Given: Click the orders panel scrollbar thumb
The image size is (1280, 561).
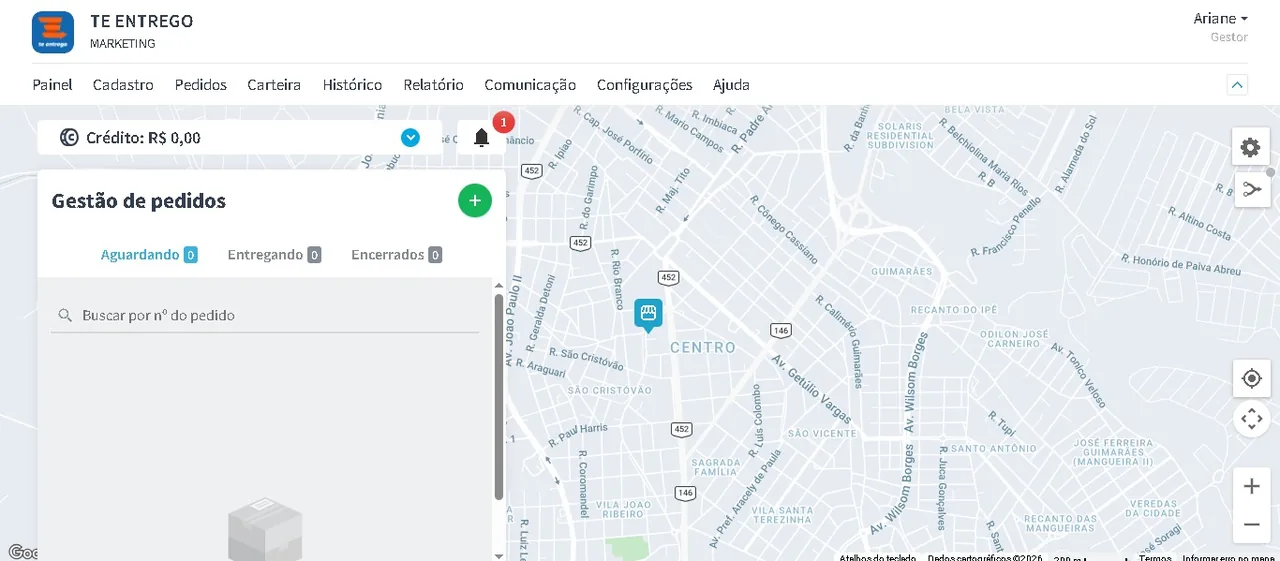Looking at the screenshot, I should [x=498, y=396].
